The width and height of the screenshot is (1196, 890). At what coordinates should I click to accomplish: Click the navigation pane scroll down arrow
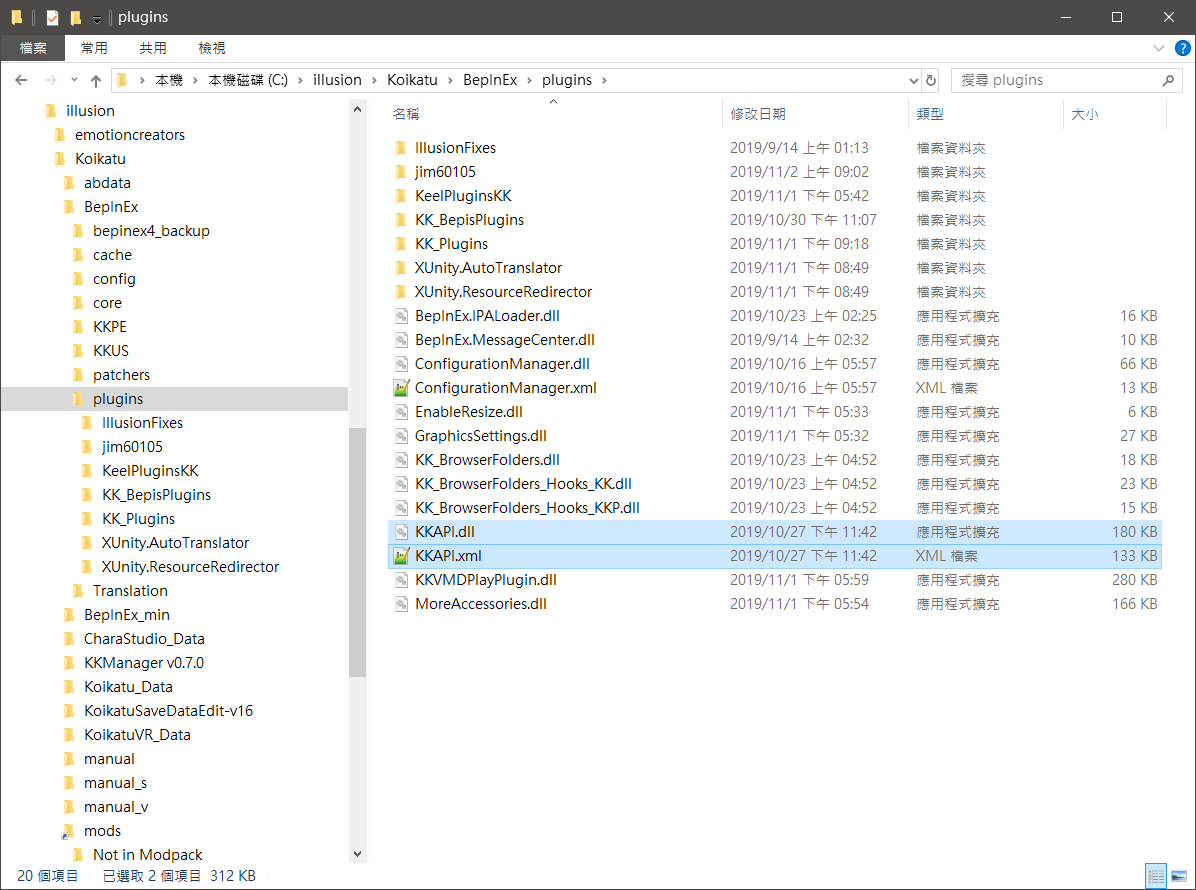tap(357, 854)
